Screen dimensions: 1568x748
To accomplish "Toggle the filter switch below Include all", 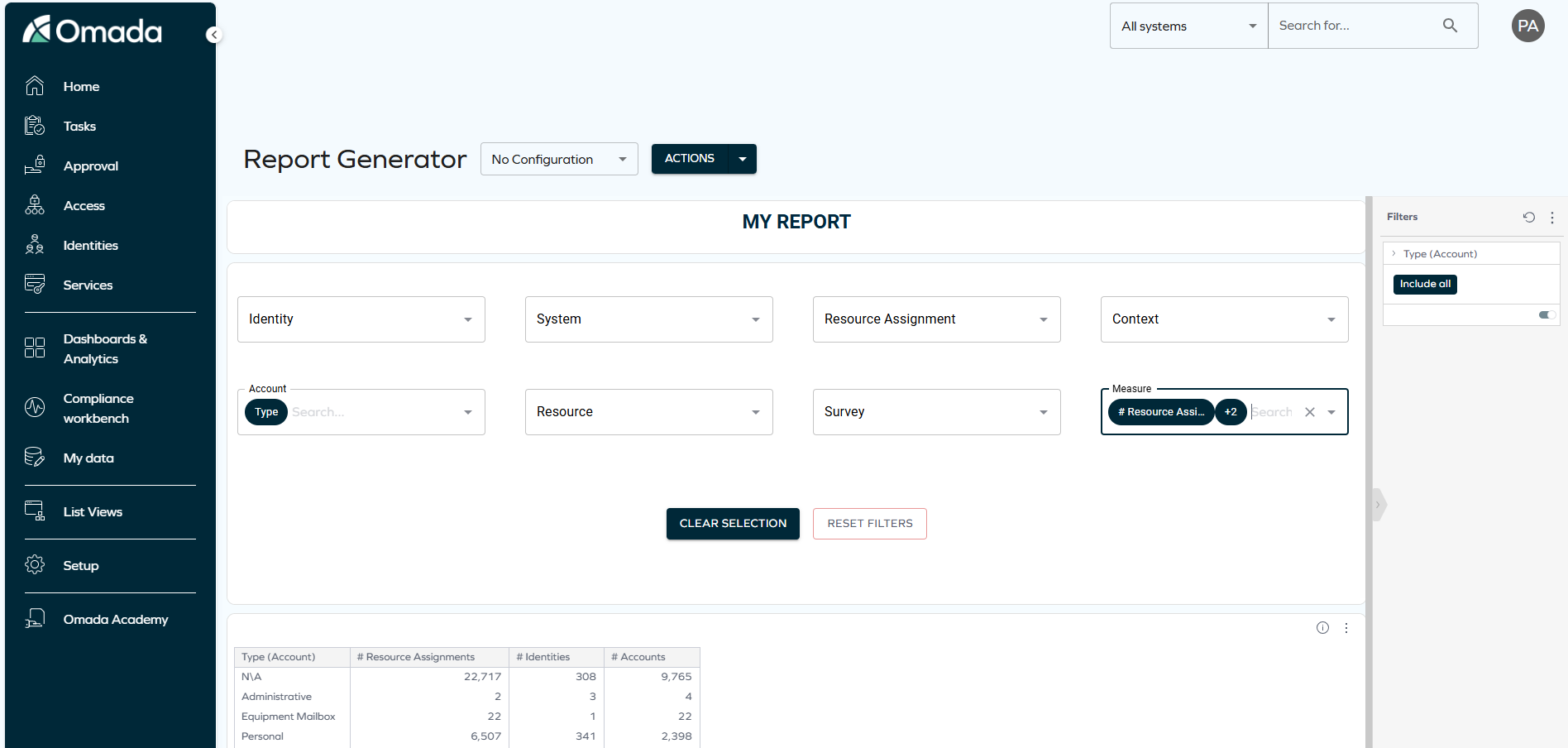I will pyautogui.click(x=1546, y=314).
